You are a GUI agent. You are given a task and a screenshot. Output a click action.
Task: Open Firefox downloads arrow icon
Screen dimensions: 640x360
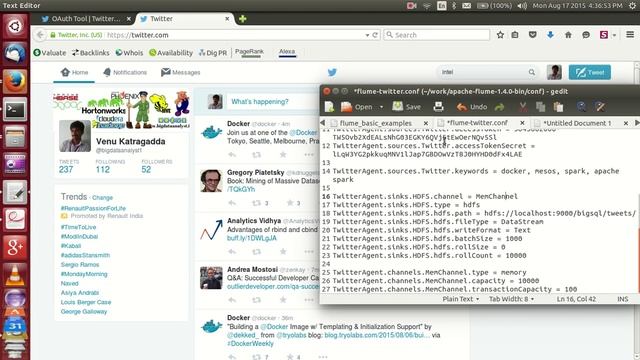[x=550, y=35]
